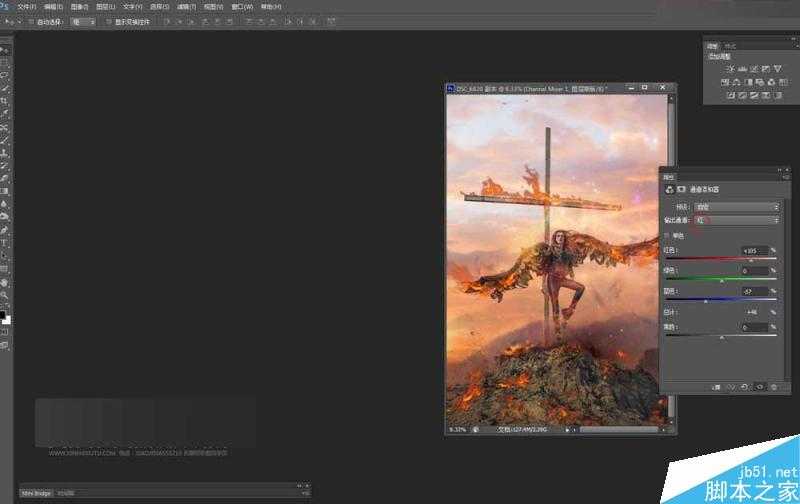Select the Move tool in toolbox

tap(5, 49)
